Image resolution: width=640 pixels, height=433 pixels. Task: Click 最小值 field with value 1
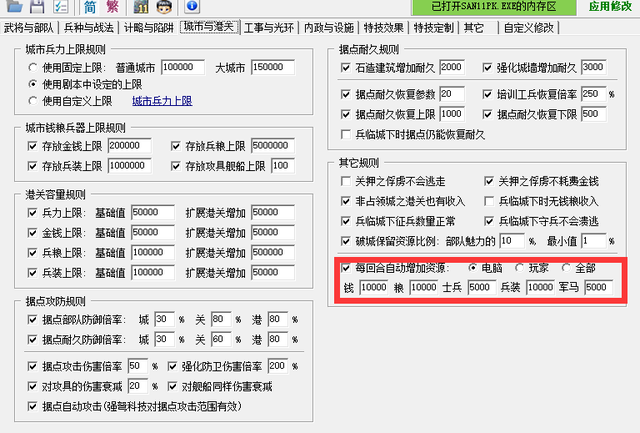pyautogui.click(x=593, y=241)
